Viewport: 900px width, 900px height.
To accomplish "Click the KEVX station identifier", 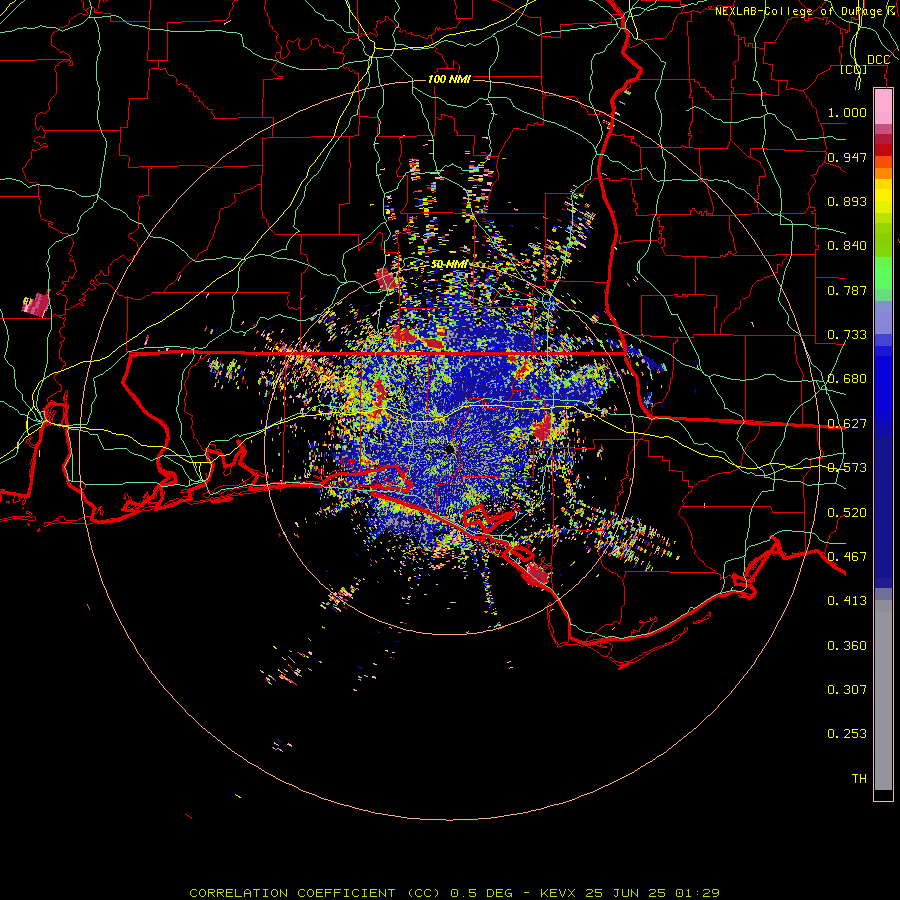I will (x=558, y=893).
